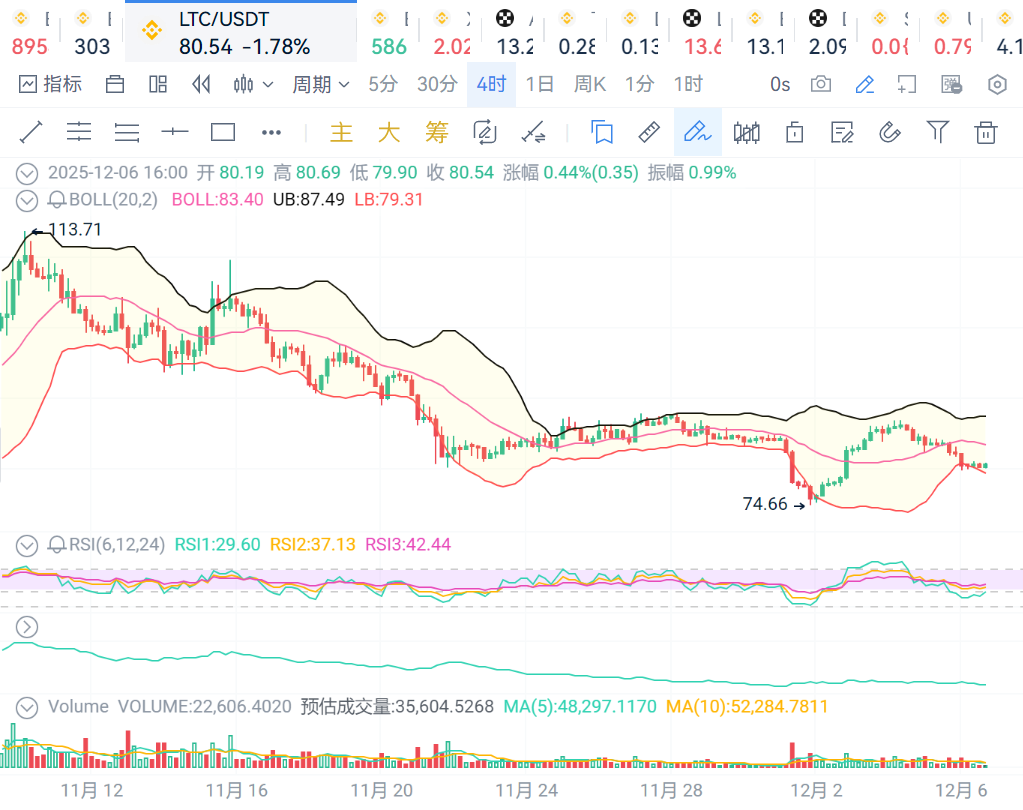1023x810 pixels.
Task: Switch to the 1日 timeframe
Action: (540, 85)
